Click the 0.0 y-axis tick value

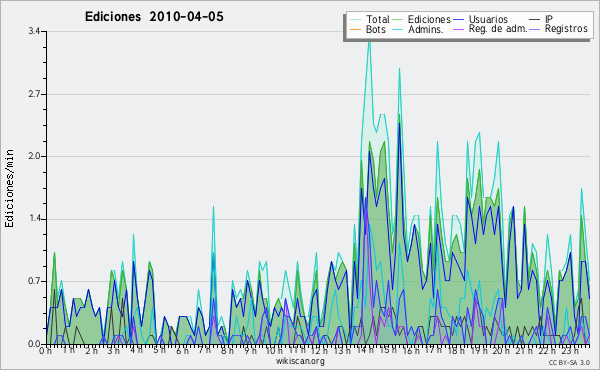(x=34, y=344)
